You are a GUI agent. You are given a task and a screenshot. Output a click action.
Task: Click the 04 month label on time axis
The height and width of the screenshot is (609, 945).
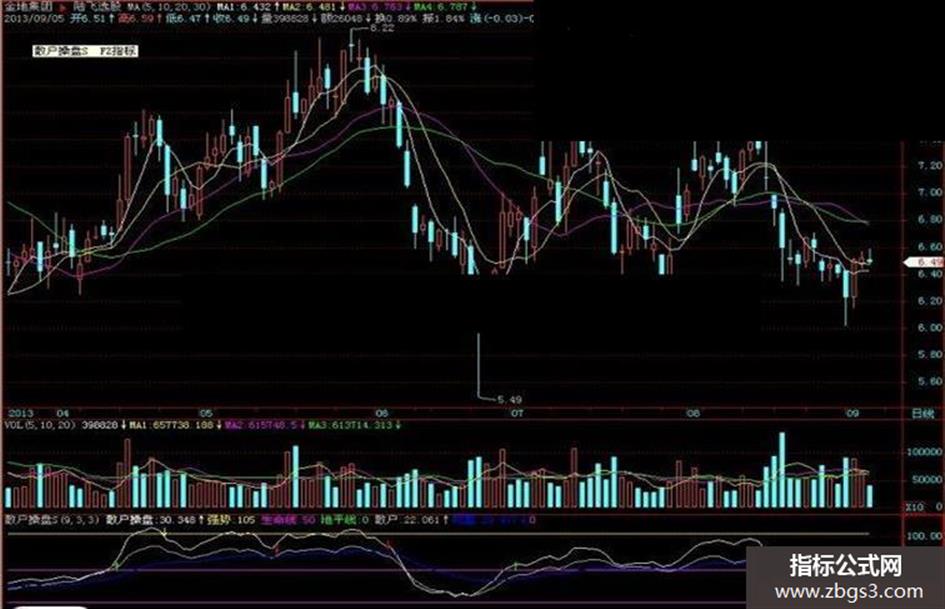(x=62, y=414)
